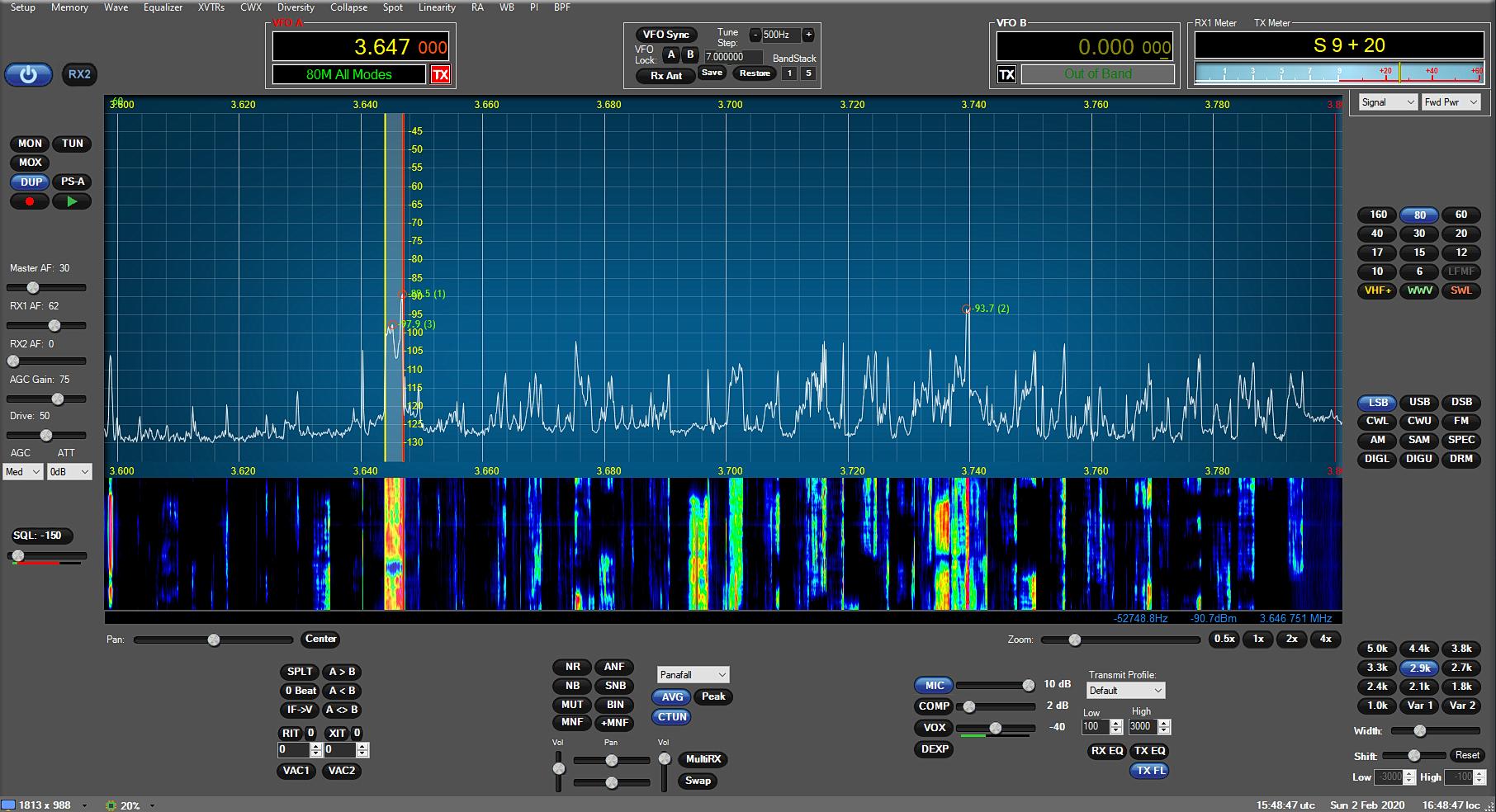The height and width of the screenshot is (812, 1496).
Task: Open the ATT 0dB dropdown
Action: (x=69, y=472)
